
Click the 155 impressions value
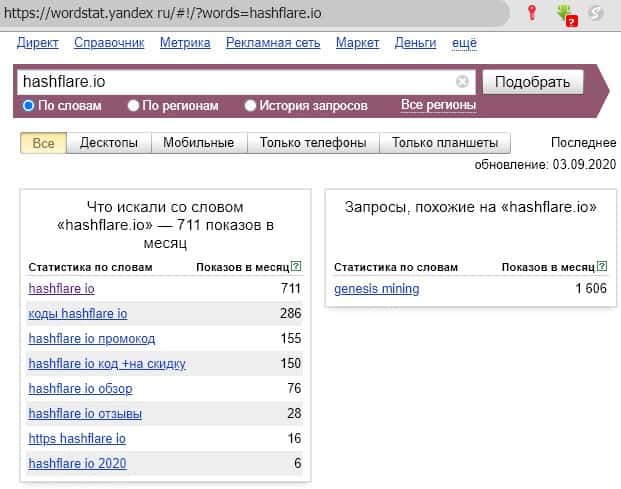tap(291, 339)
